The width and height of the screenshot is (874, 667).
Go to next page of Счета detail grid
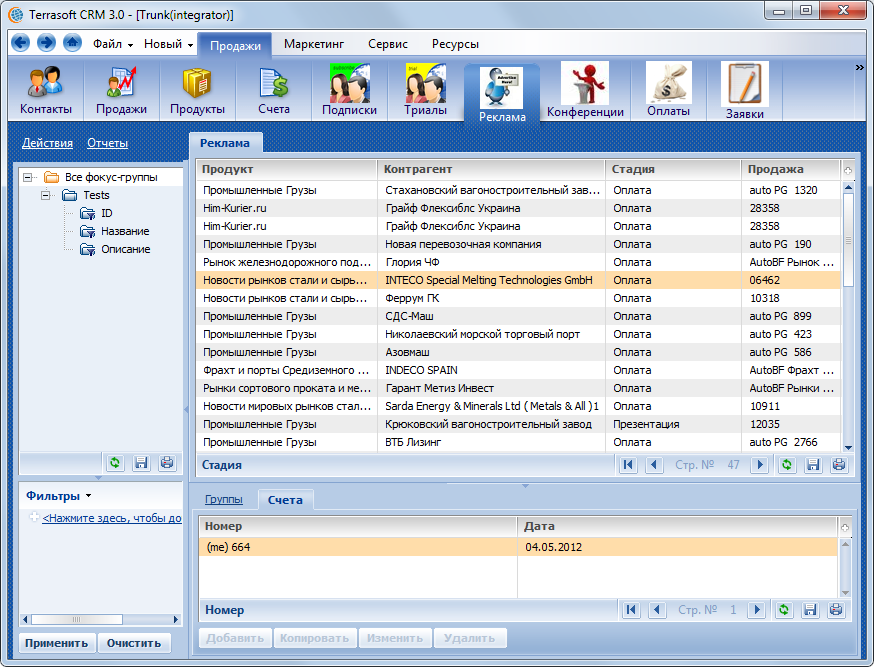pyautogui.click(x=756, y=610)
